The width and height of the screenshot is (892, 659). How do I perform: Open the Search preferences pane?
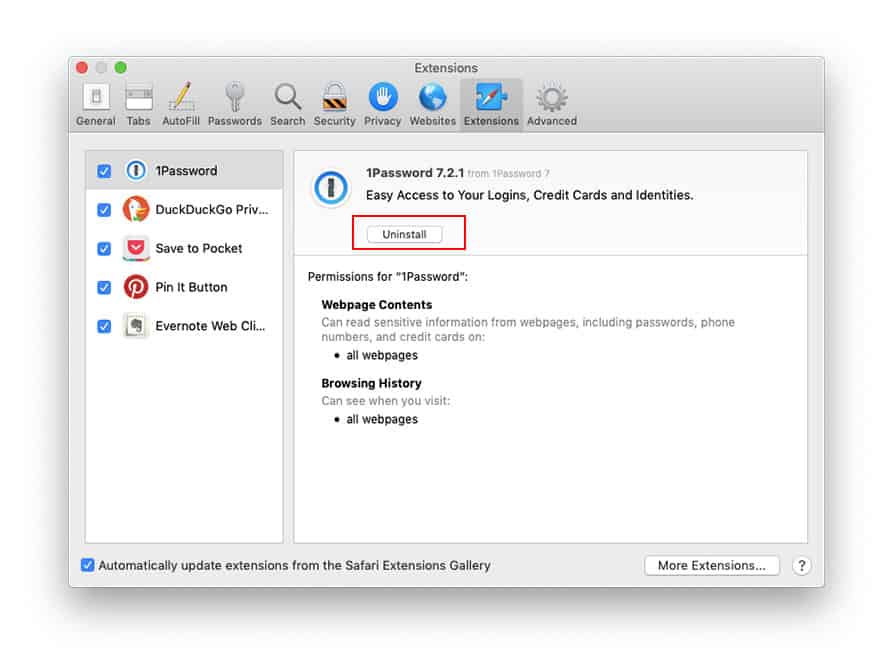(x=287, y=105)
